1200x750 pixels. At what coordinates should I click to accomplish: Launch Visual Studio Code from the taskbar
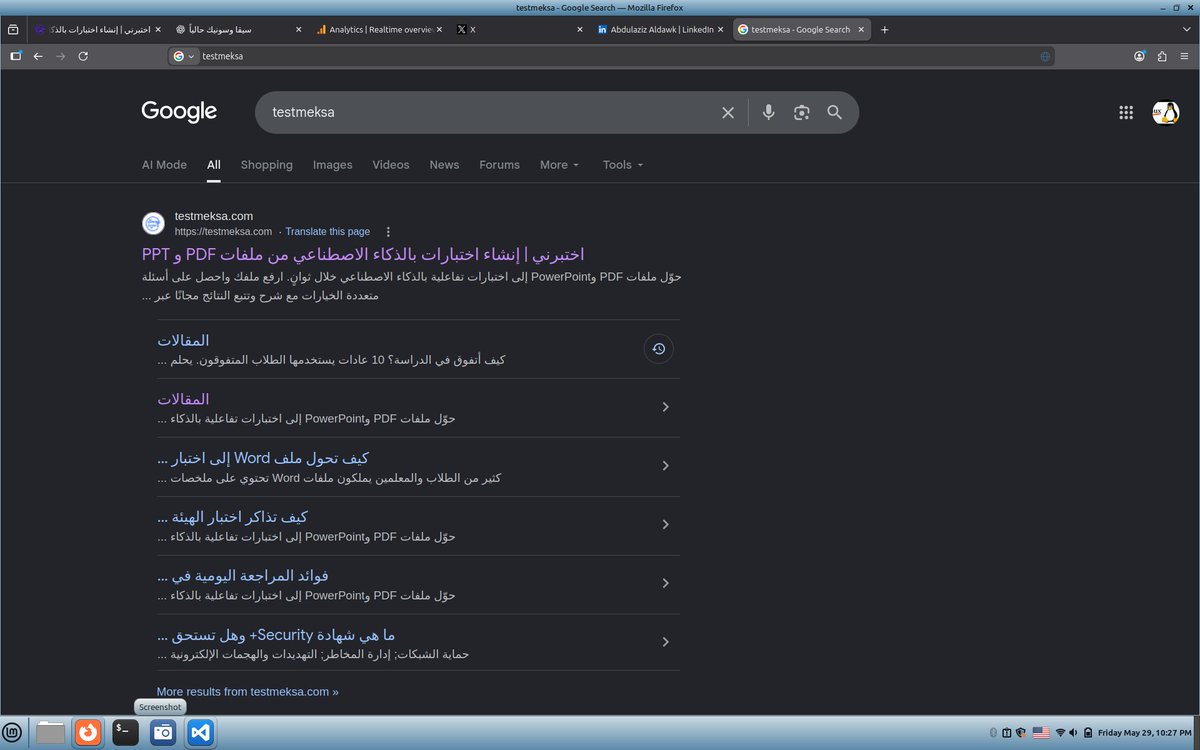point(200,733)
